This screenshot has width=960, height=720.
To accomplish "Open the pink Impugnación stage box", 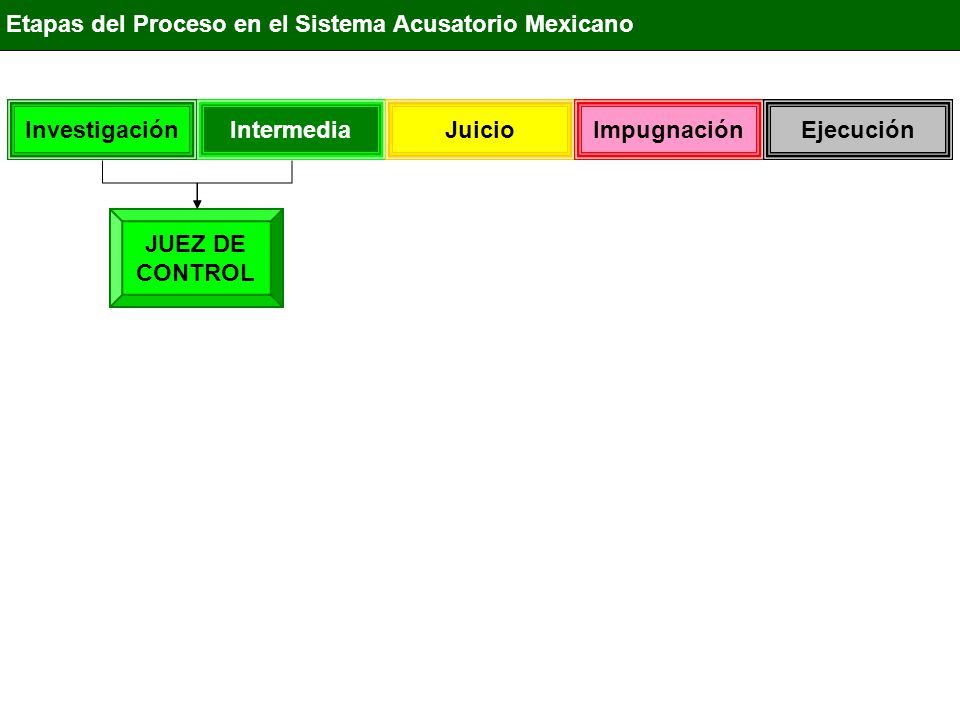I will click(669, 130).
